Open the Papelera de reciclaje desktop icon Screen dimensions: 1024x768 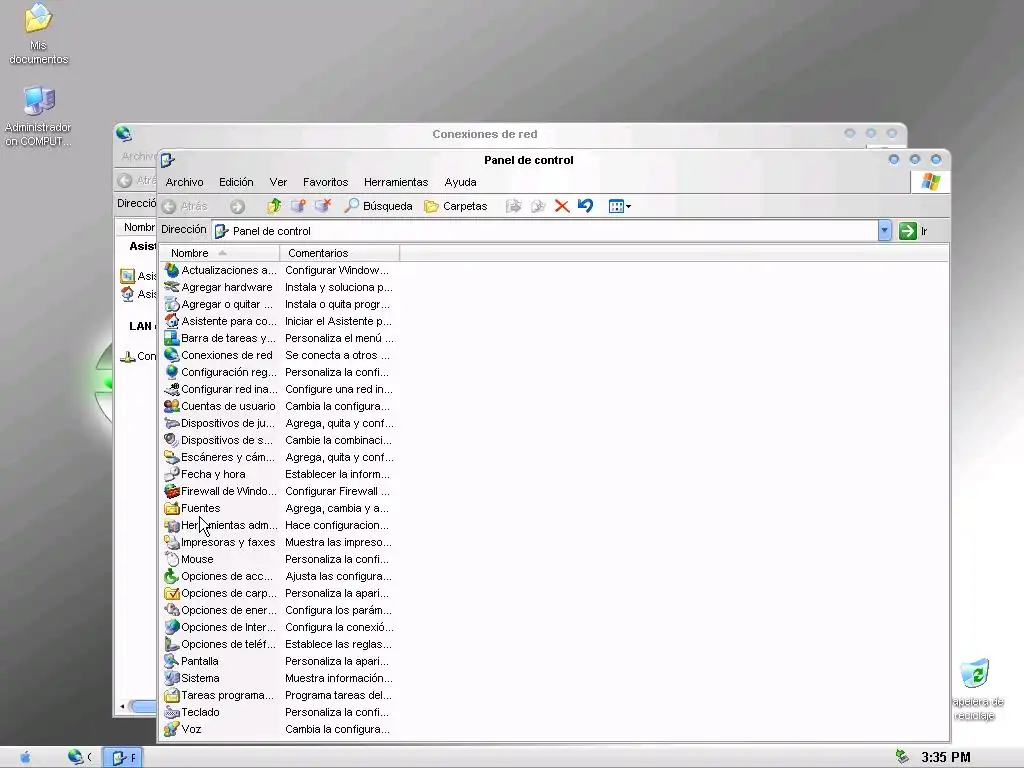978,690
